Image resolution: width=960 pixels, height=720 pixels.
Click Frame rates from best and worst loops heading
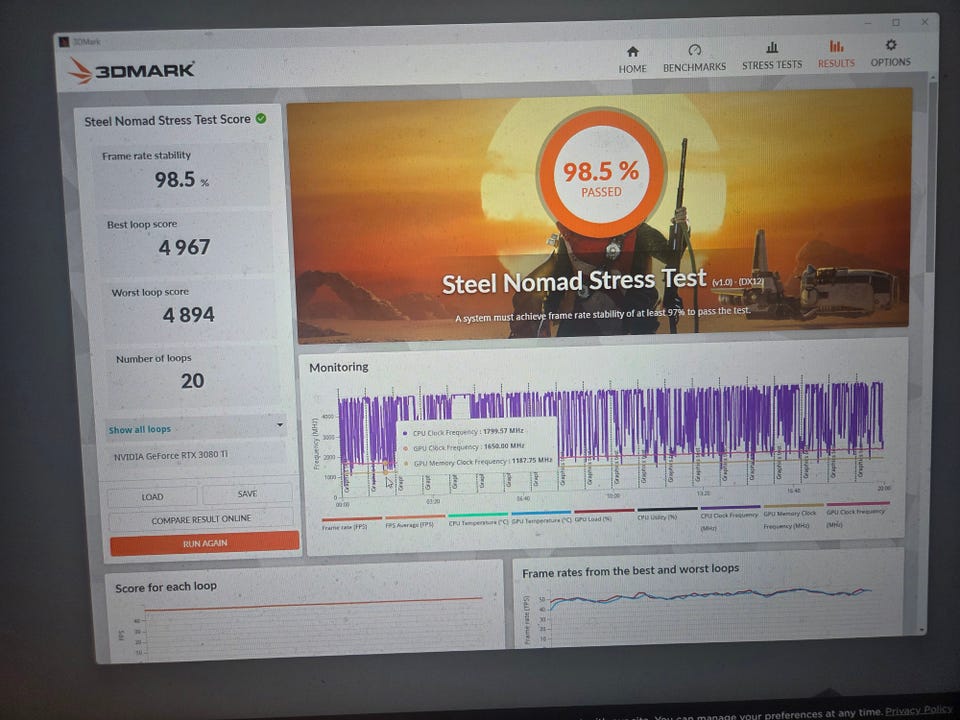(631, 571)
